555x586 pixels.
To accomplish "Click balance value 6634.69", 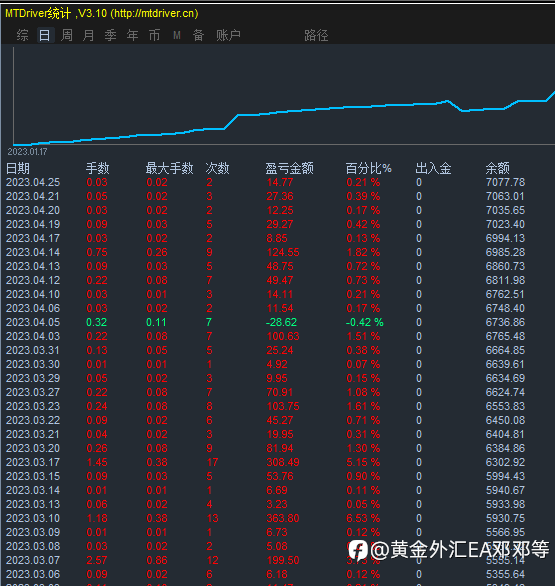I will [x=505, y=378].
